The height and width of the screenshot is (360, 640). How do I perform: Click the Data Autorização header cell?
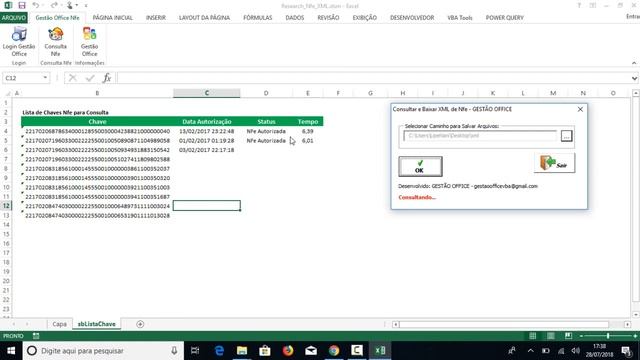tap(207, 122)
